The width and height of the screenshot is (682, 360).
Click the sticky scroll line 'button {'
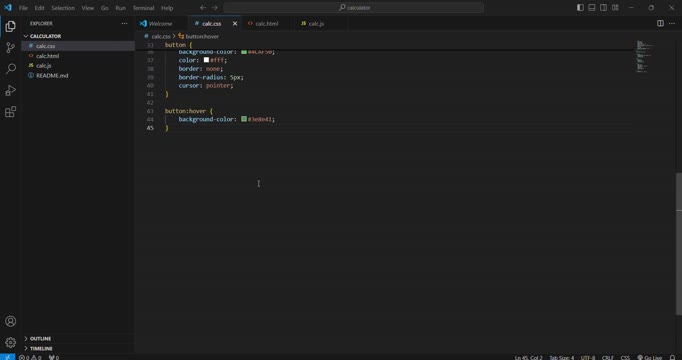click(x=179, y=45)
